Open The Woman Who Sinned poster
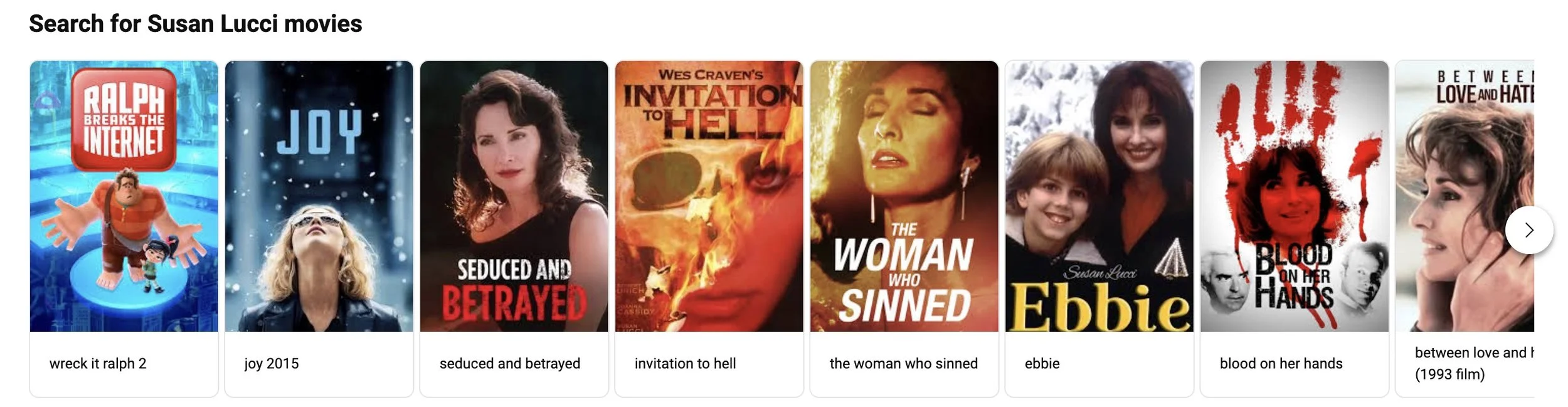 pos(904,196)
